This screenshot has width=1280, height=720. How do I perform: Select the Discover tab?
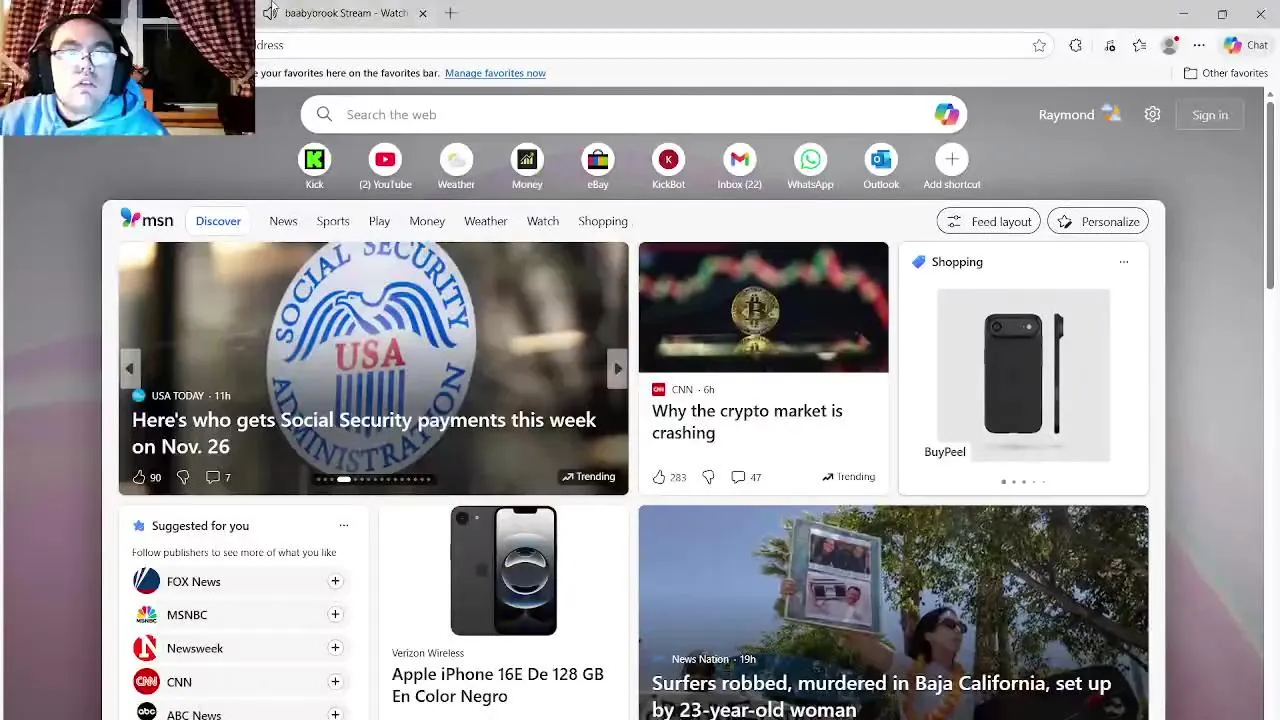[x=218, y=221]
